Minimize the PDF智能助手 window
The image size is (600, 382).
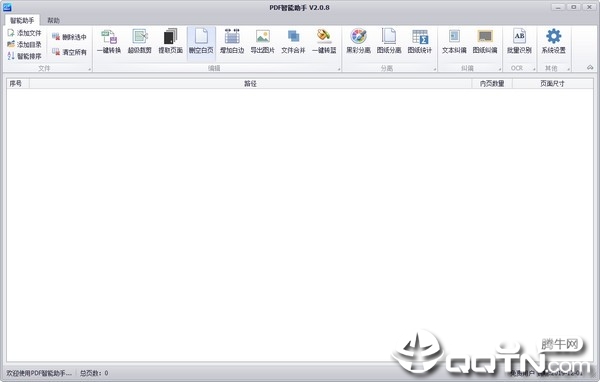[x=558, y=7]
